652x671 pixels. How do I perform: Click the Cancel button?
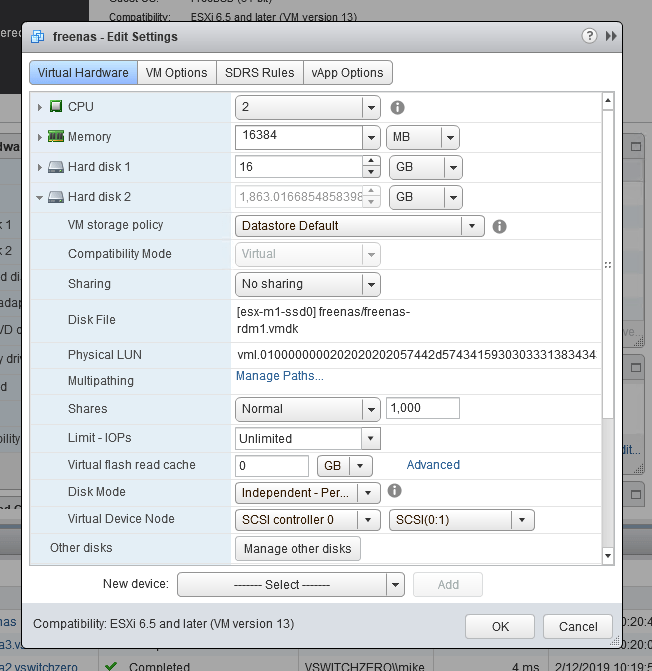578,626
